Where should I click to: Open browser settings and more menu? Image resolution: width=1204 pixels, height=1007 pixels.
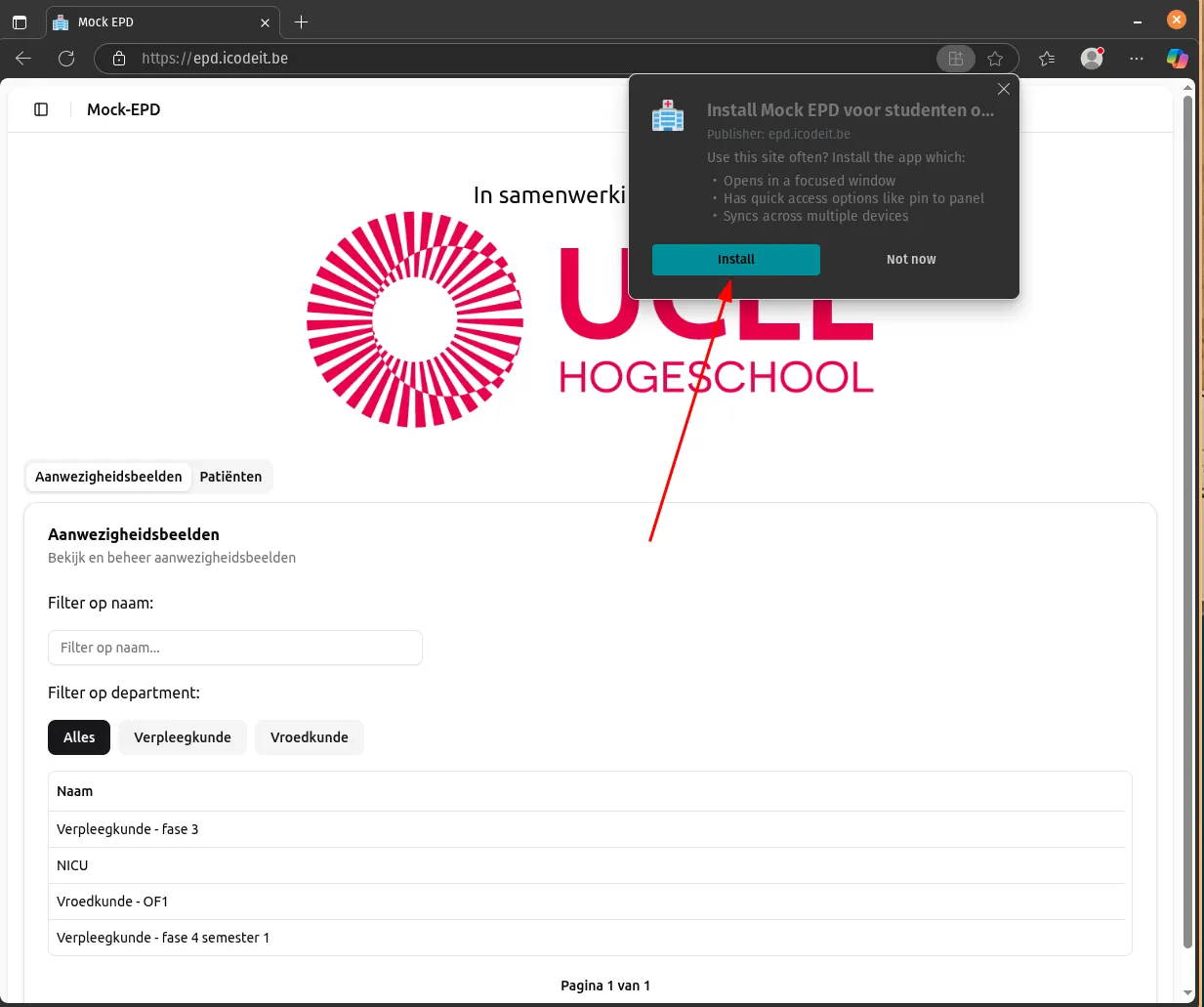1136,59
